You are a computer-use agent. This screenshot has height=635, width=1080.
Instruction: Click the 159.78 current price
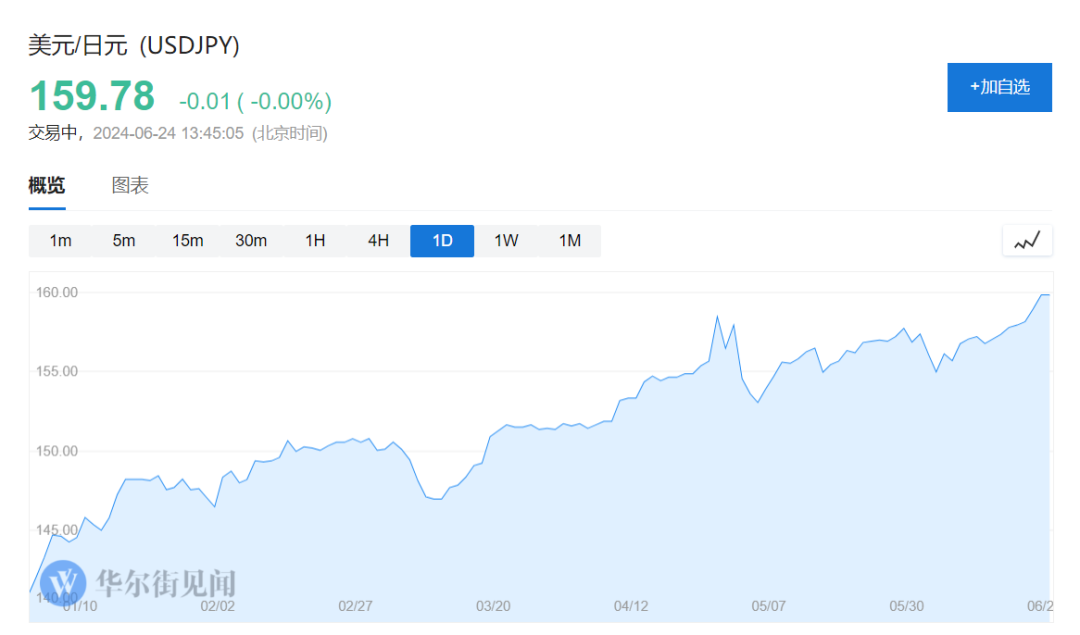pyautogui.click(x=92, y=96)
